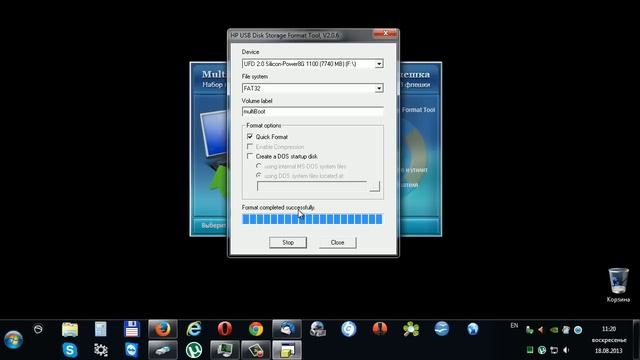Close the HP USB Format Tool window
The width and height of the screenshot is (640, 360).
[385, 33]
